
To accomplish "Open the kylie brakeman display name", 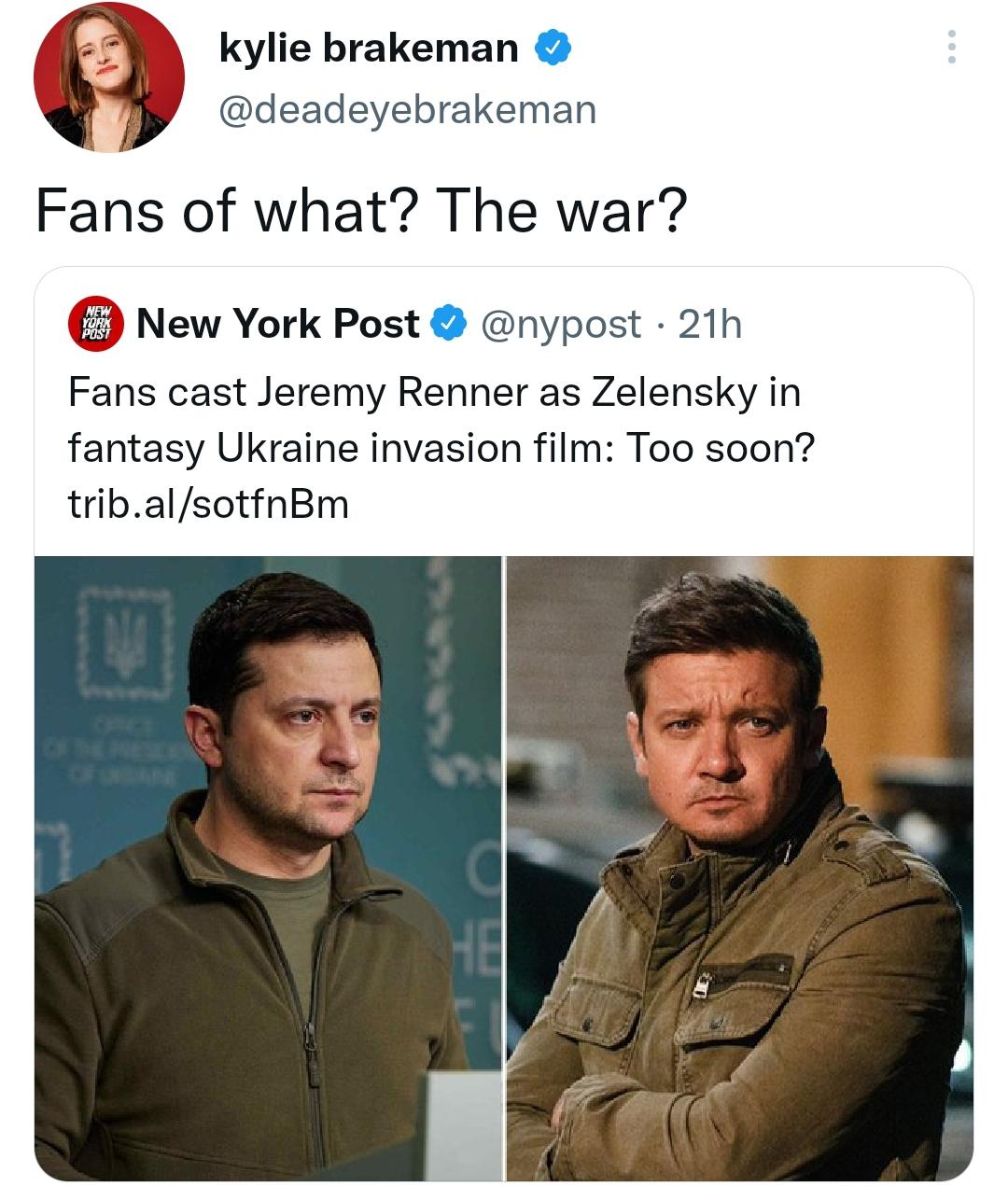I will [x=369, y=48].
